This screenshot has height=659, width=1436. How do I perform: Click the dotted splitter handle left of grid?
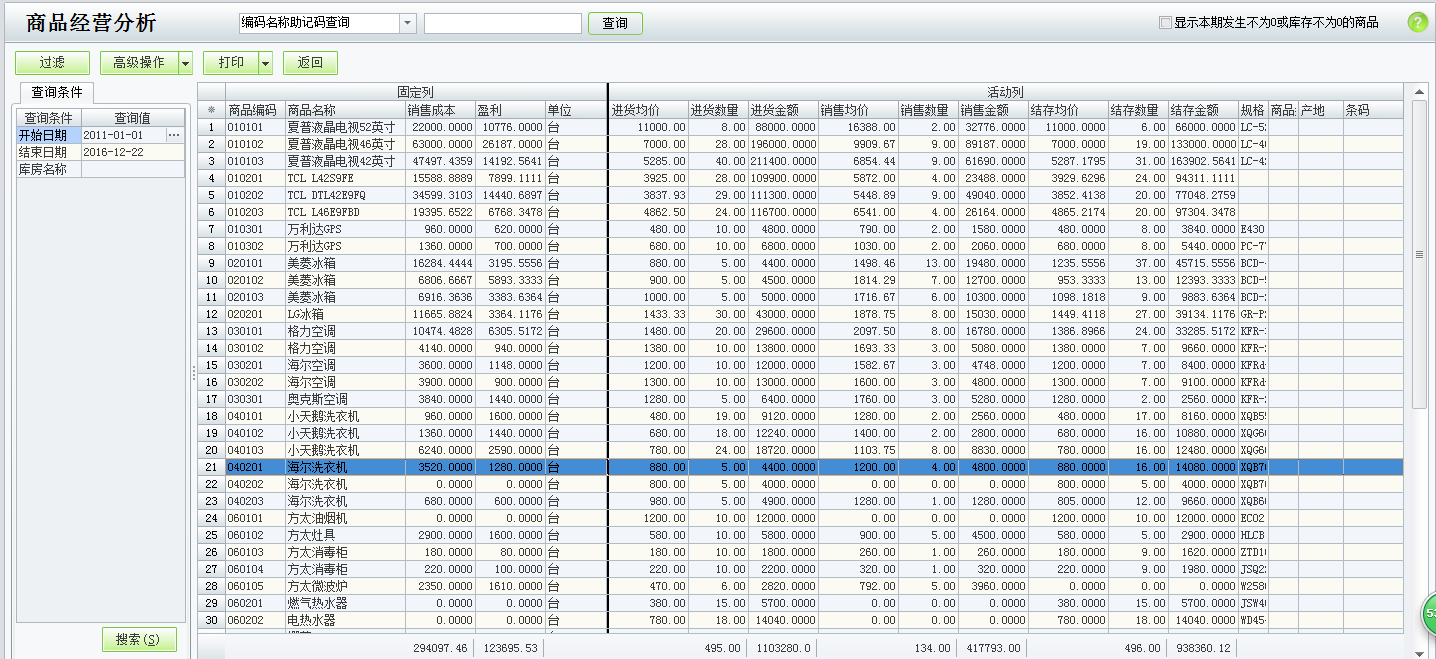click(193, 372)
